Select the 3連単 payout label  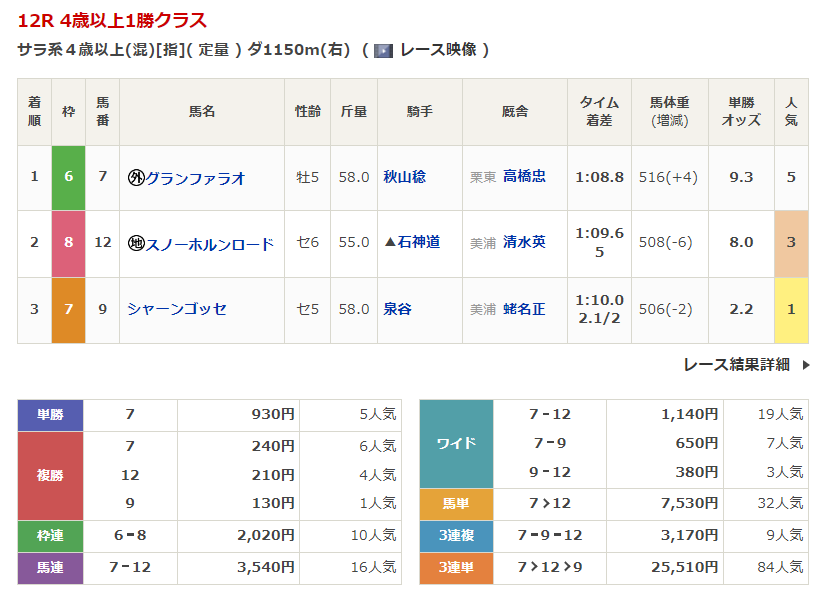(456, 568)
